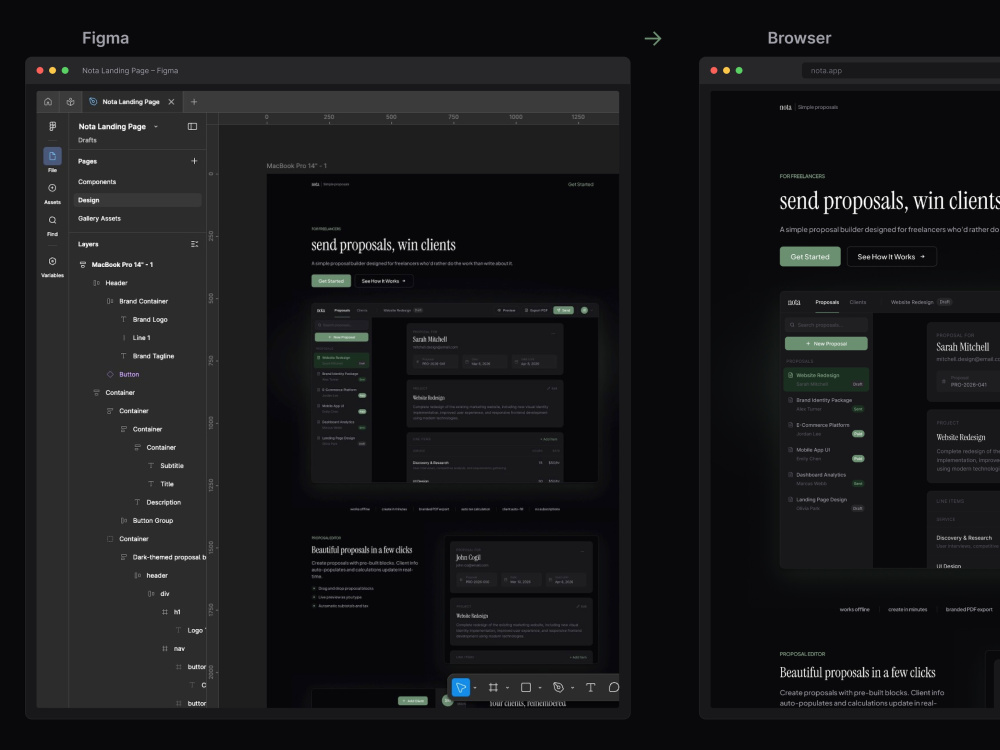This screenshot has height=750, width=1000.
Task: Open the Frame tool options arrow
Action: [x=508, y=688]
